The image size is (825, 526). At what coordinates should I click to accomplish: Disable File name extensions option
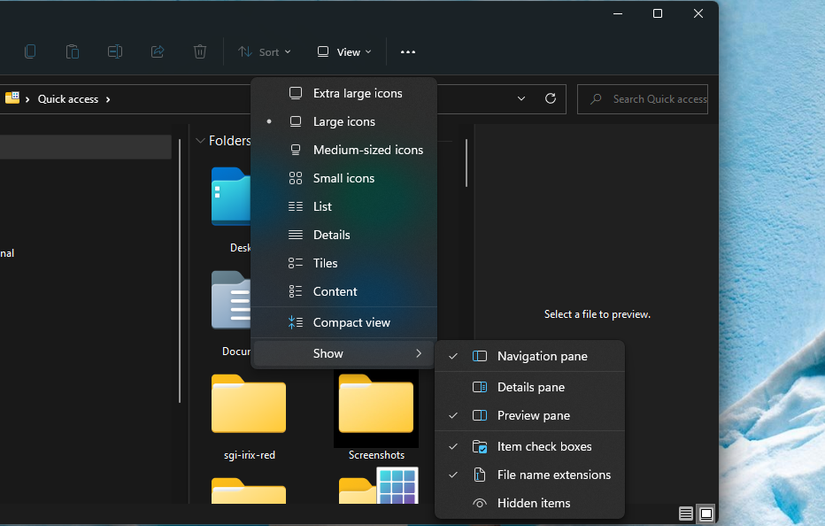[x=553, y=475]
